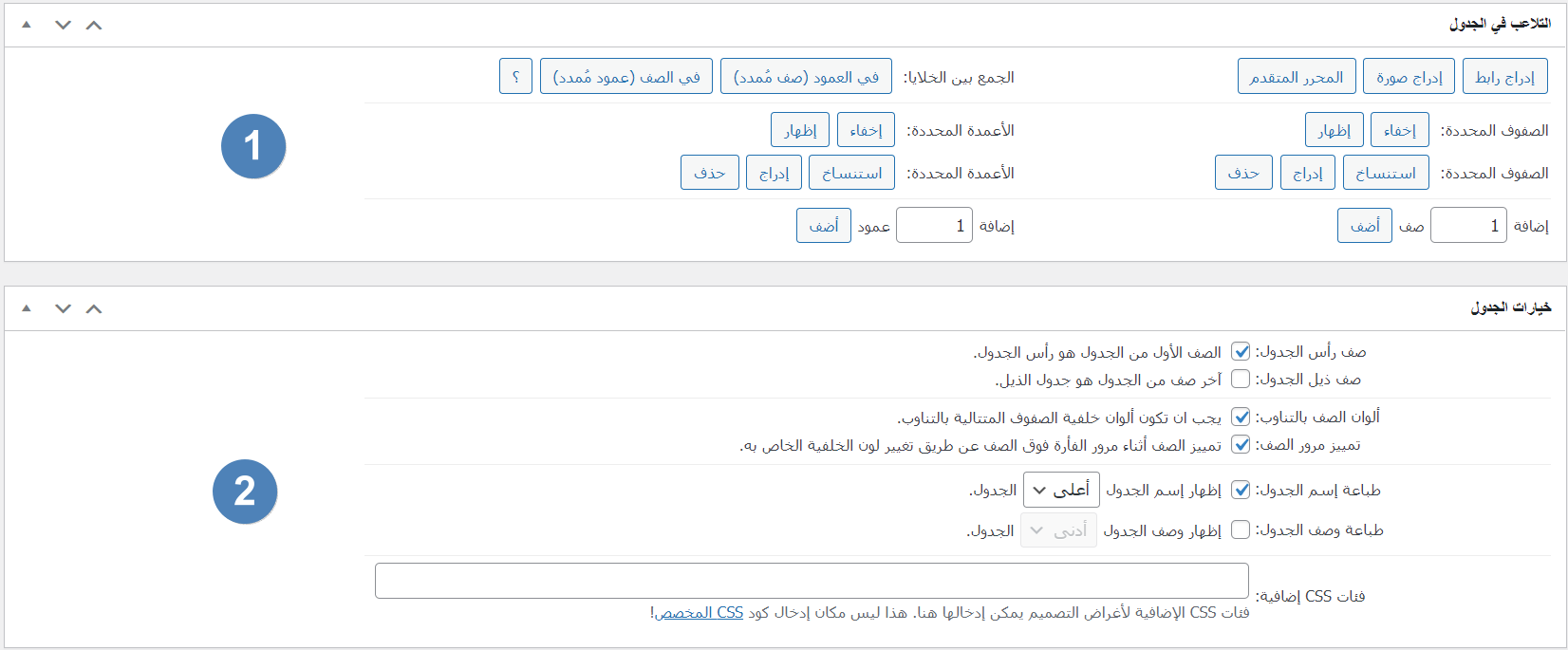Move the التلاعب في الجدول panel up
This screenshot has height=650, width=1568.
tap(93, 26)
